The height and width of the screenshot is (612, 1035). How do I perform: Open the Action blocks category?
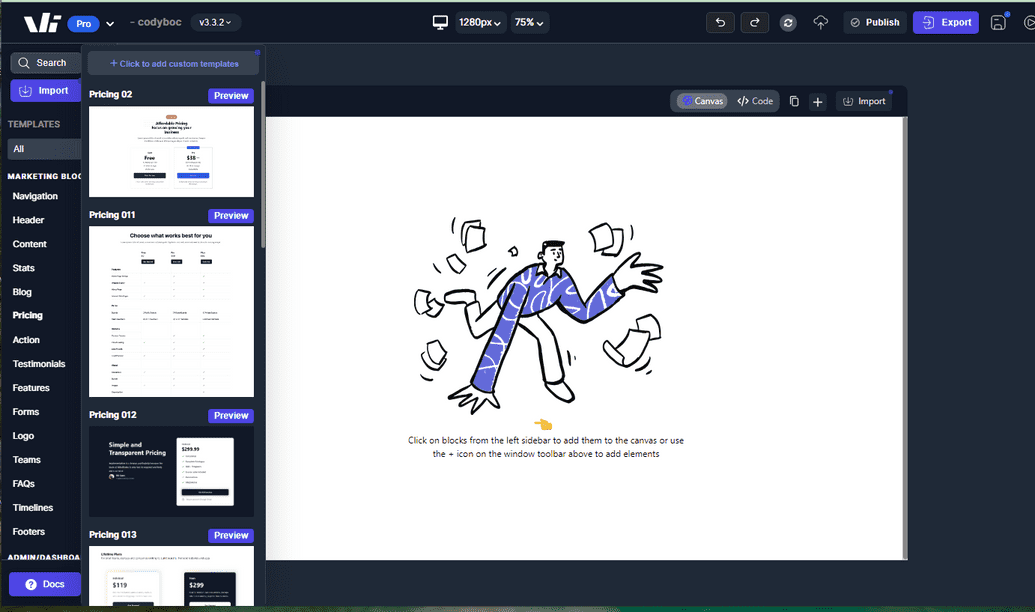click(26, 340)
